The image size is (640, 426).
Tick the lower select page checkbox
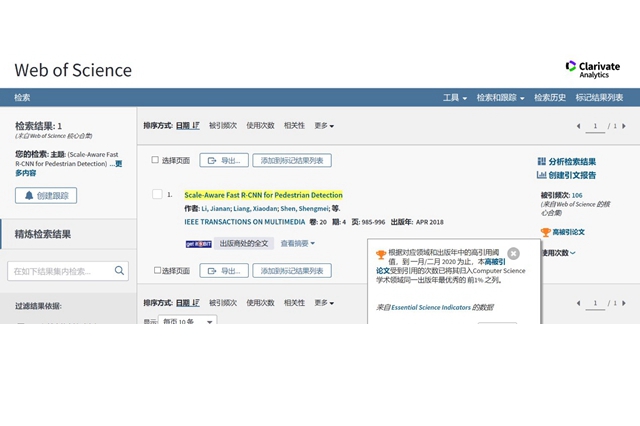pyautogui.click(x=155, y=270)
